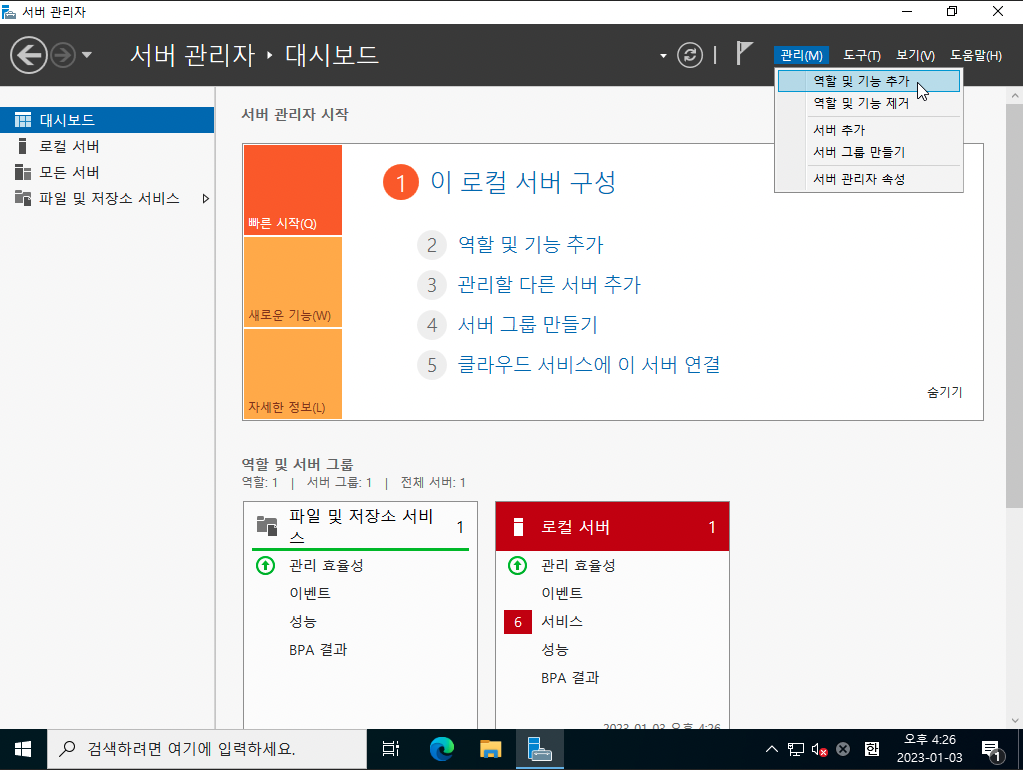Click 이벤트 in 파일 및 저장소 tile
The image size is (1023, 770).
point(310,593)
